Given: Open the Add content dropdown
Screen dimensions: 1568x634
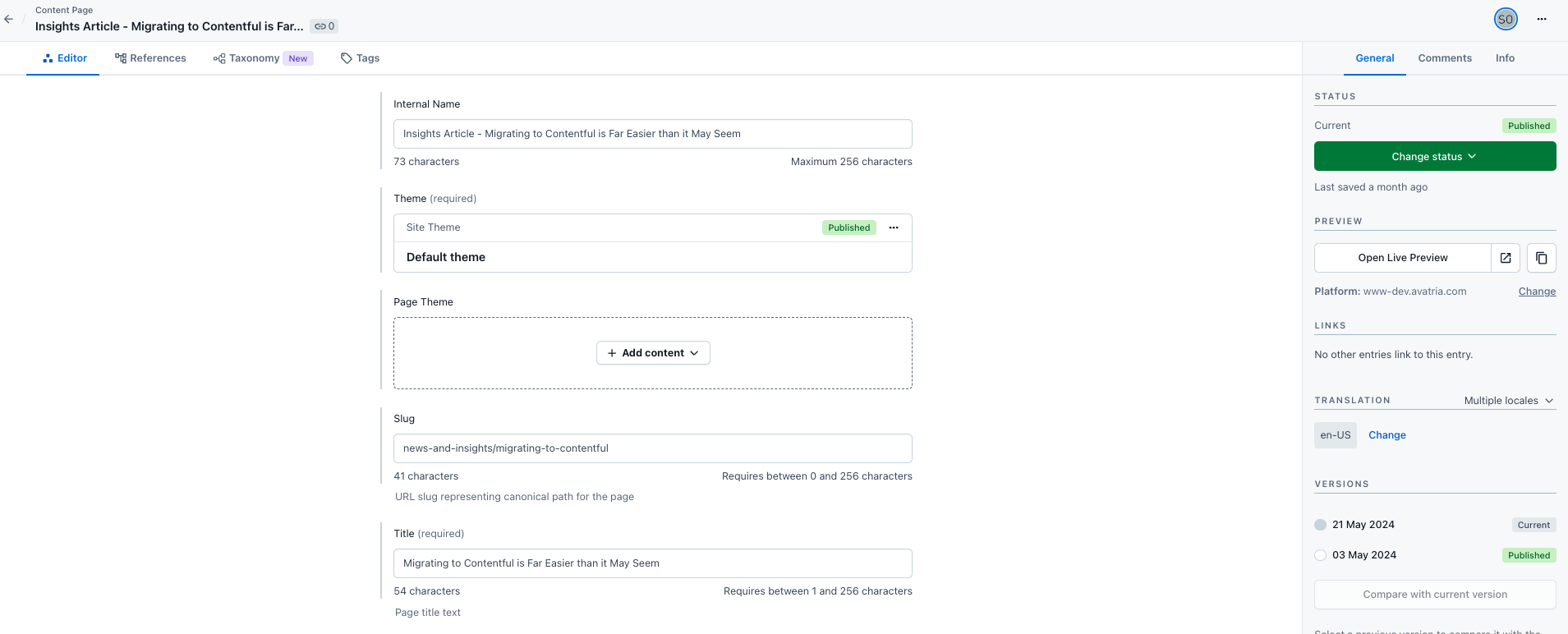Looking at the screenshot, I should click(x=653, y=353).
